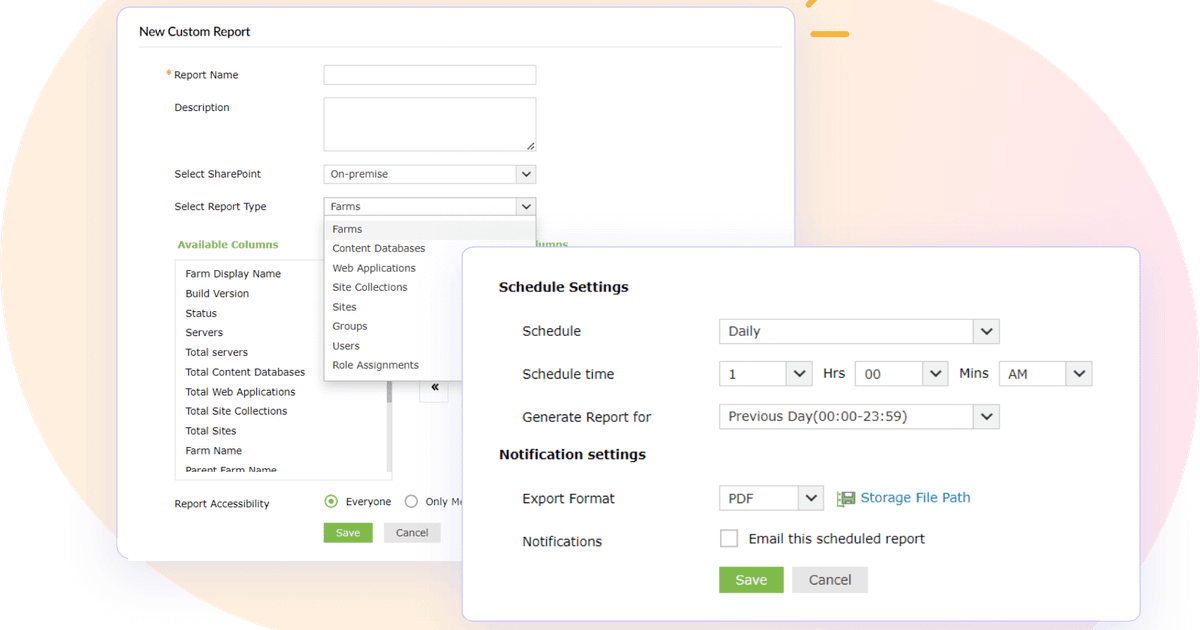Image resolution: width=1200 pixels, height=630 pixels.
Task: Choose Farms in report type list
Action: pos(430,229)
